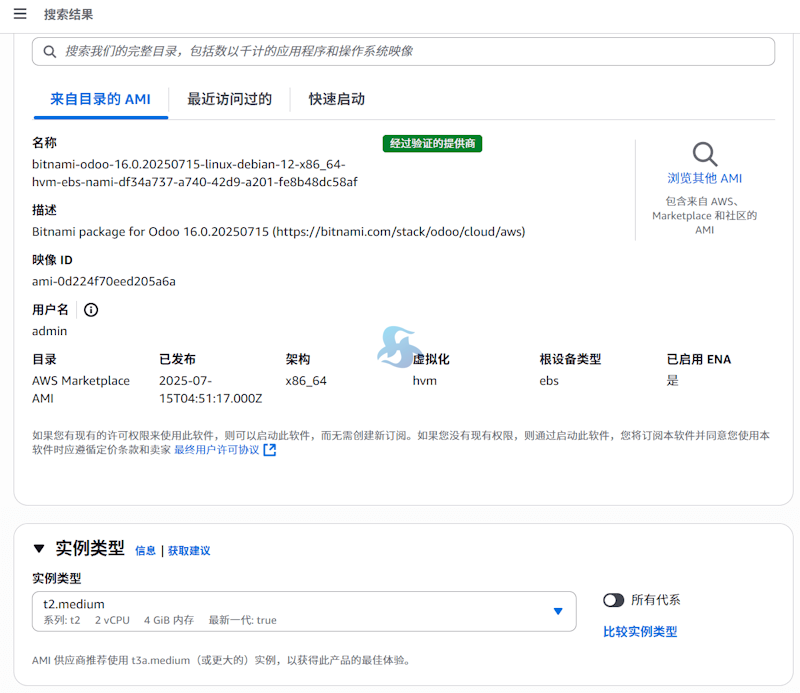
Task: Open the t2.medium instance type dropdown
Action: 300,611
